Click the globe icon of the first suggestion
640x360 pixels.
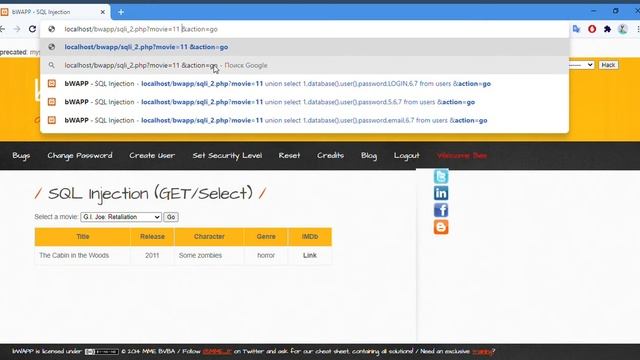click(x=51, y=47)
